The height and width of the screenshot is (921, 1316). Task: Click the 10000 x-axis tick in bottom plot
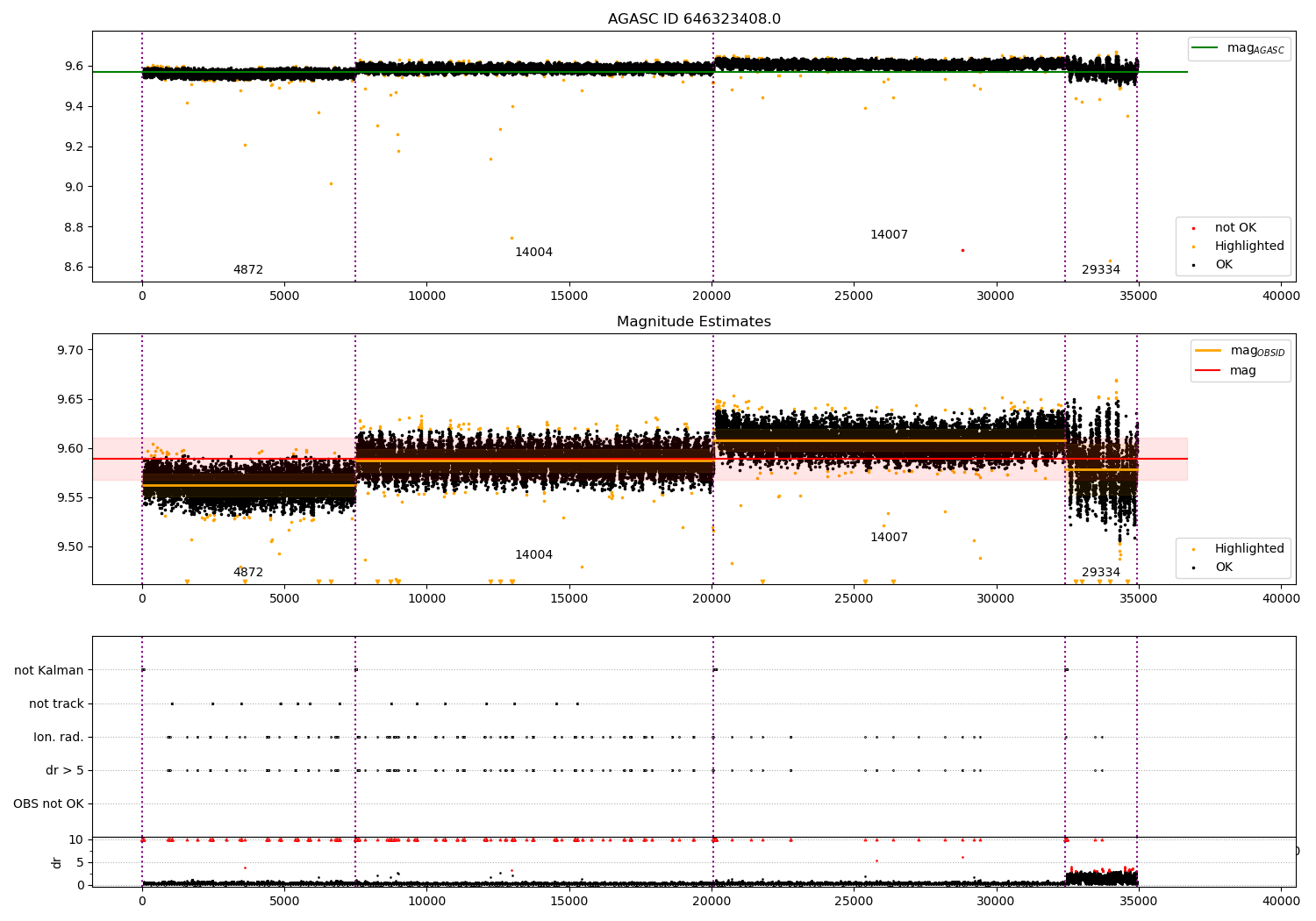(426, 900)
